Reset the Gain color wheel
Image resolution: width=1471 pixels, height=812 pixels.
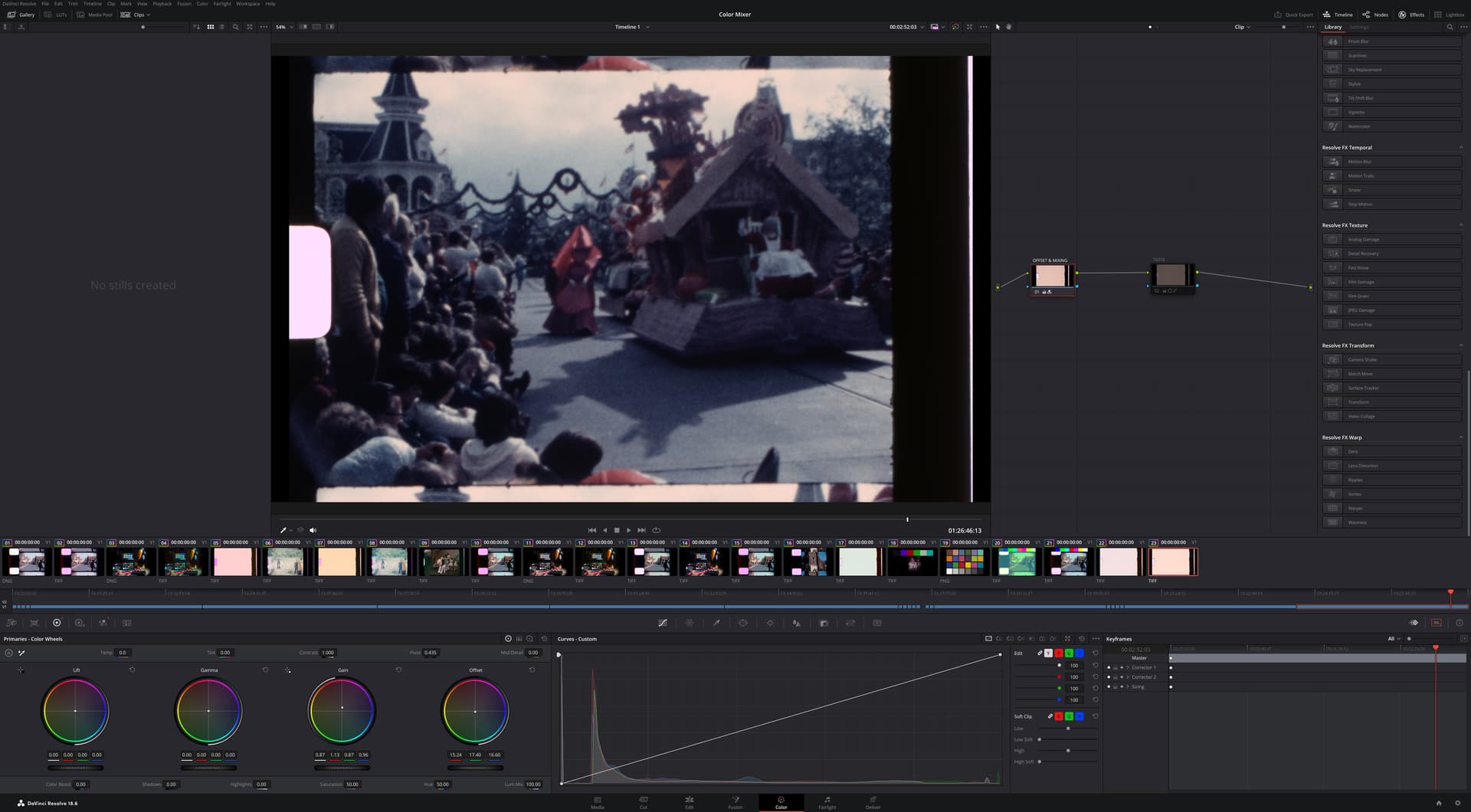tap(398, 670)
